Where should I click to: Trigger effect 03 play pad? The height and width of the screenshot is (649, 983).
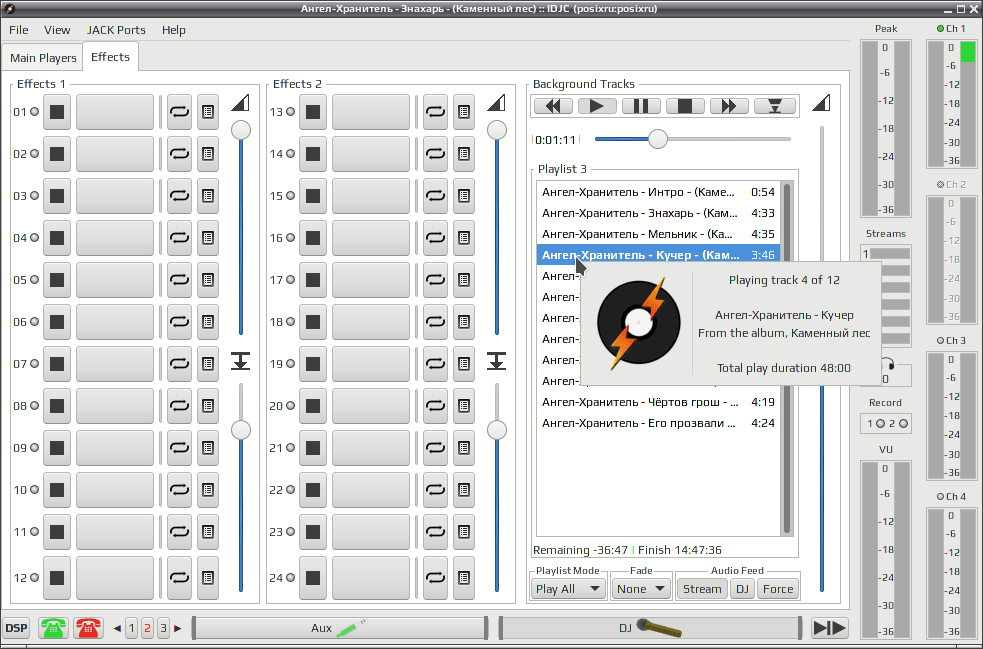click(115, 196)
